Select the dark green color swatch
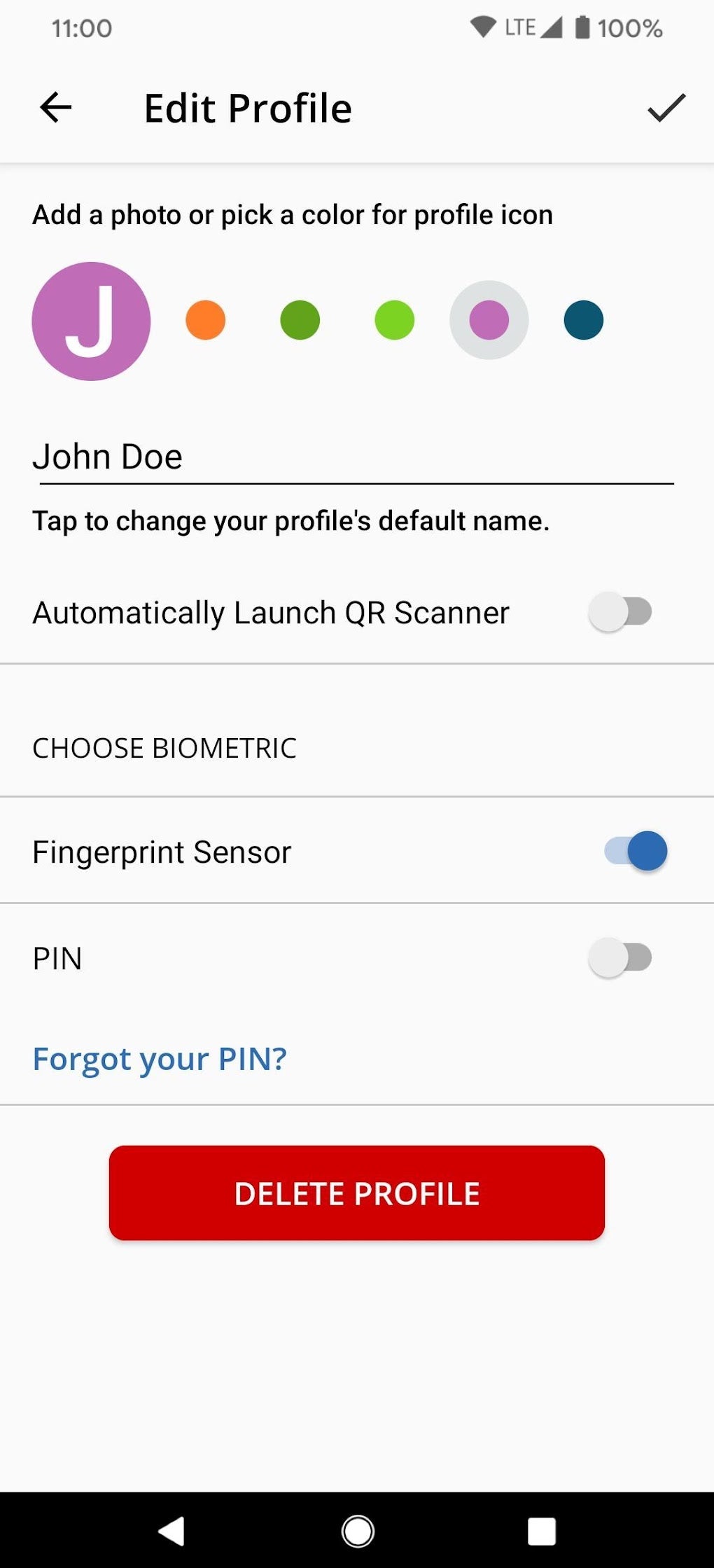Image resolution: width=714 pixels, height=1568 pixels. coord(300,320)
